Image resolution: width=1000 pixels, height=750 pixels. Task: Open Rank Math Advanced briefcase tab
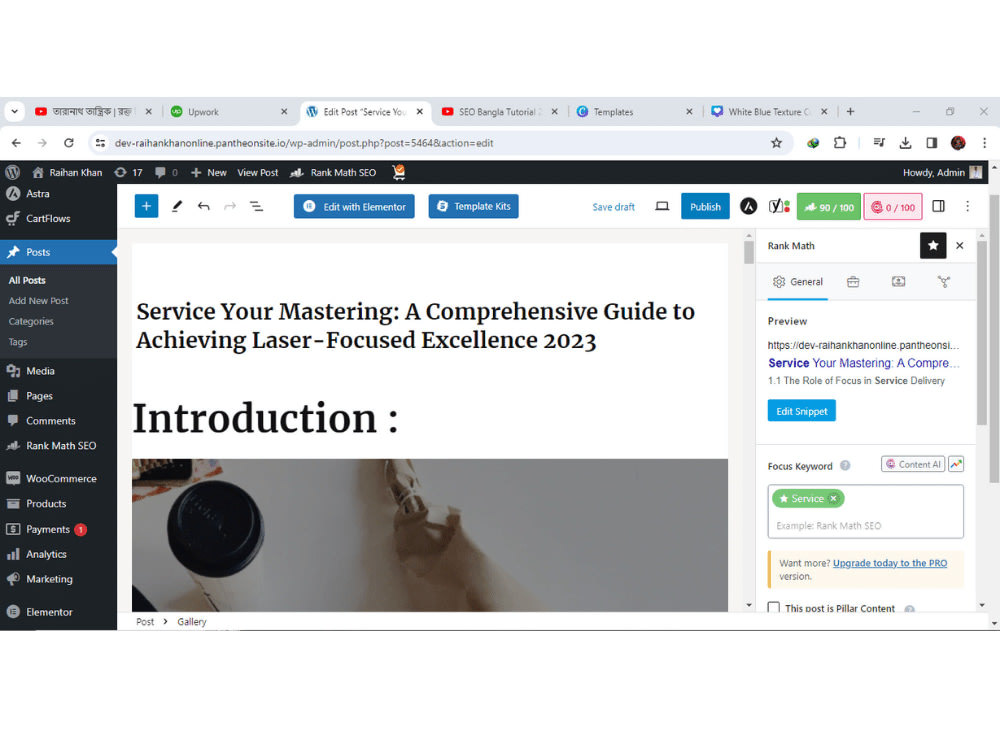[853, 282]
